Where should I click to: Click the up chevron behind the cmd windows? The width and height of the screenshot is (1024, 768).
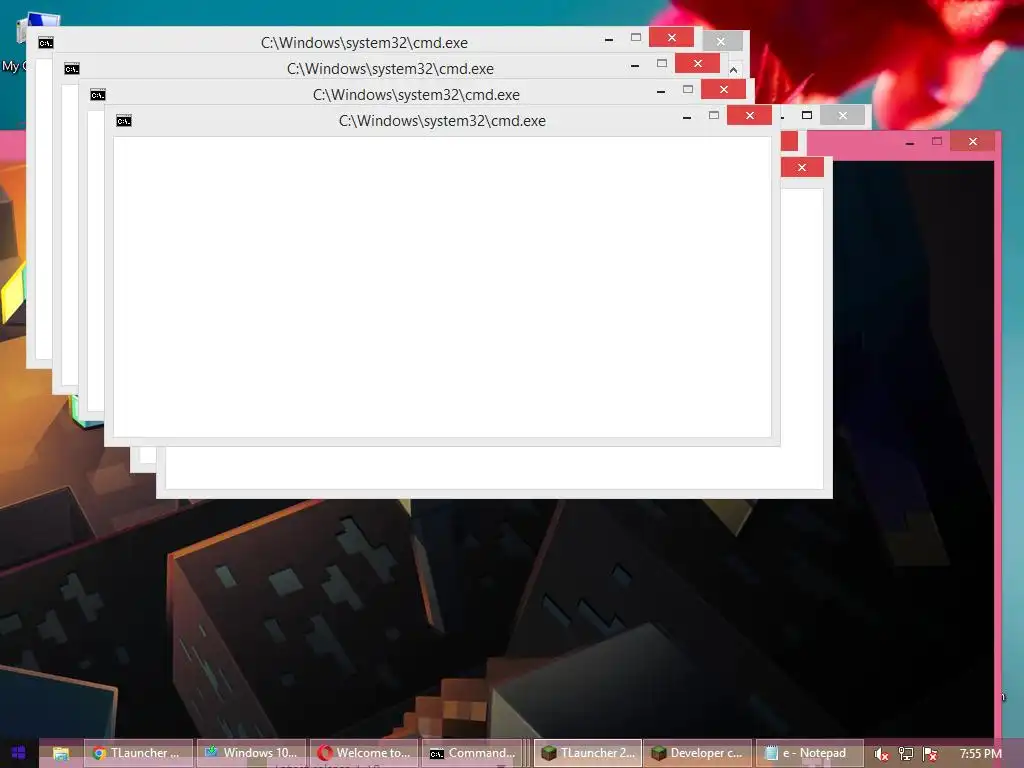click(x=733, y=69)
